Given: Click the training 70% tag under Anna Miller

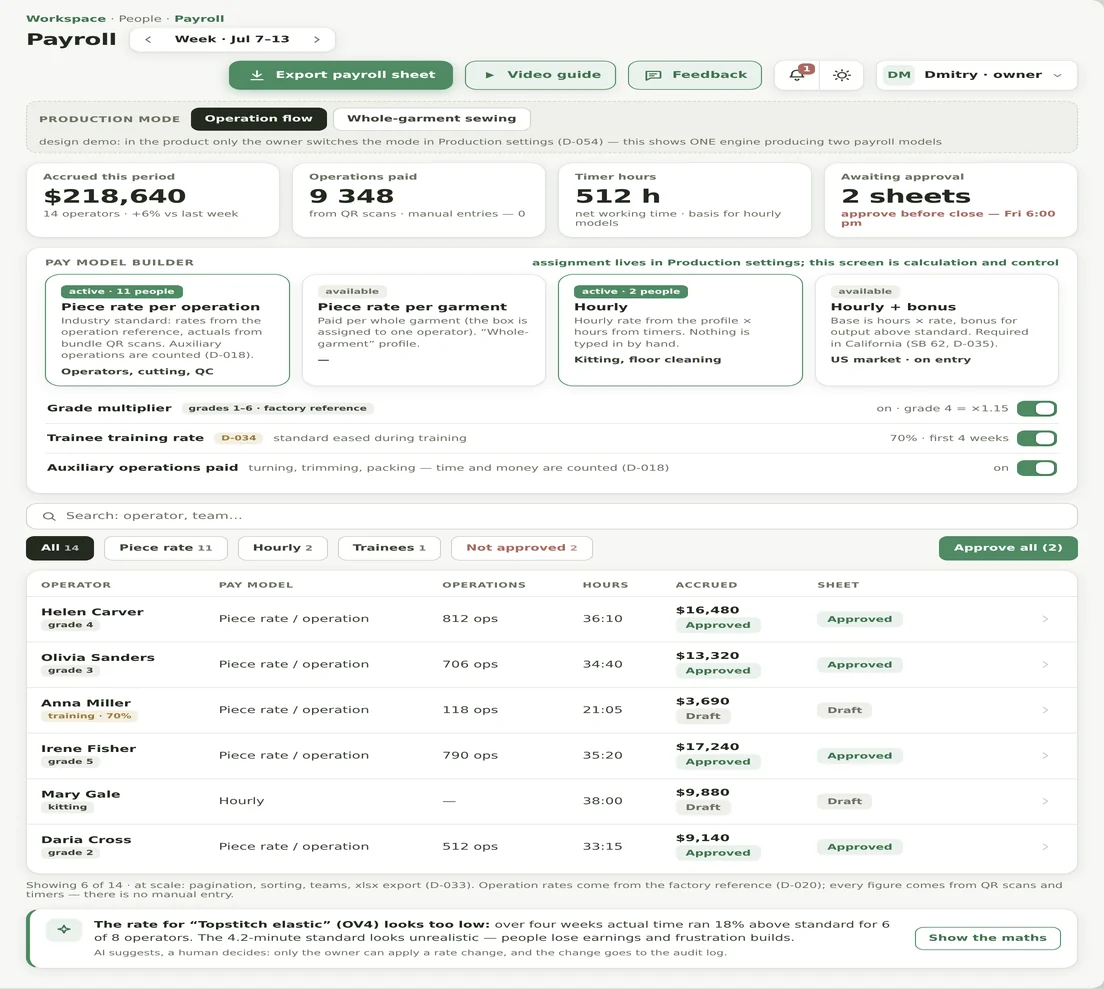Looking at the screenshot, I should coord(89,716).
